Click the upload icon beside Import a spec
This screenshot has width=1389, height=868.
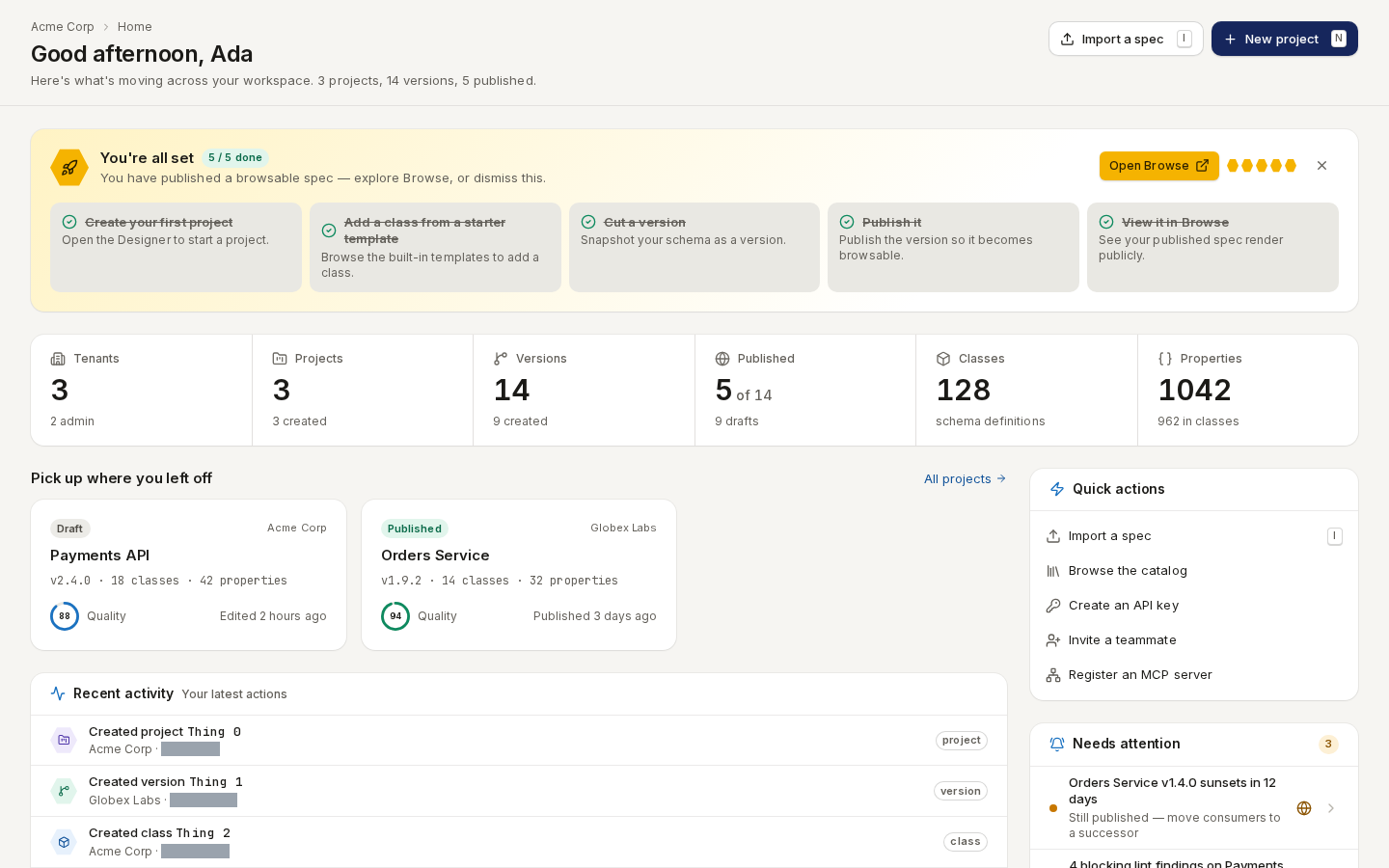(x=1053, y=536)
